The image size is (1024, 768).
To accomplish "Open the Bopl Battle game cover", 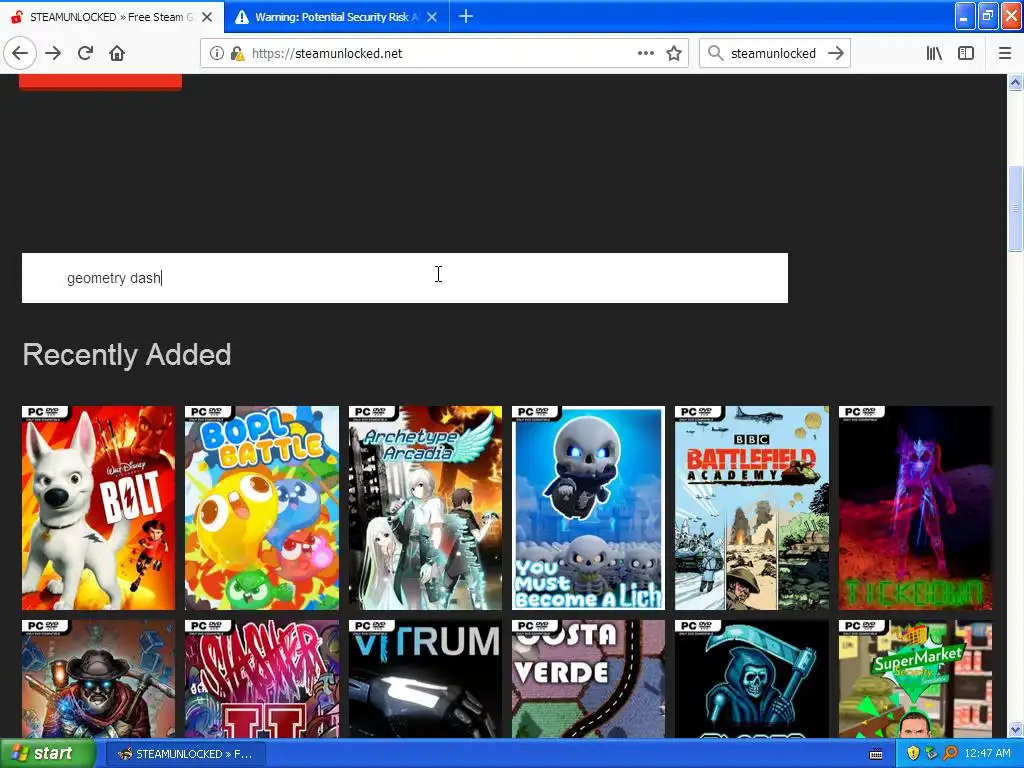I will pos(262,508).
